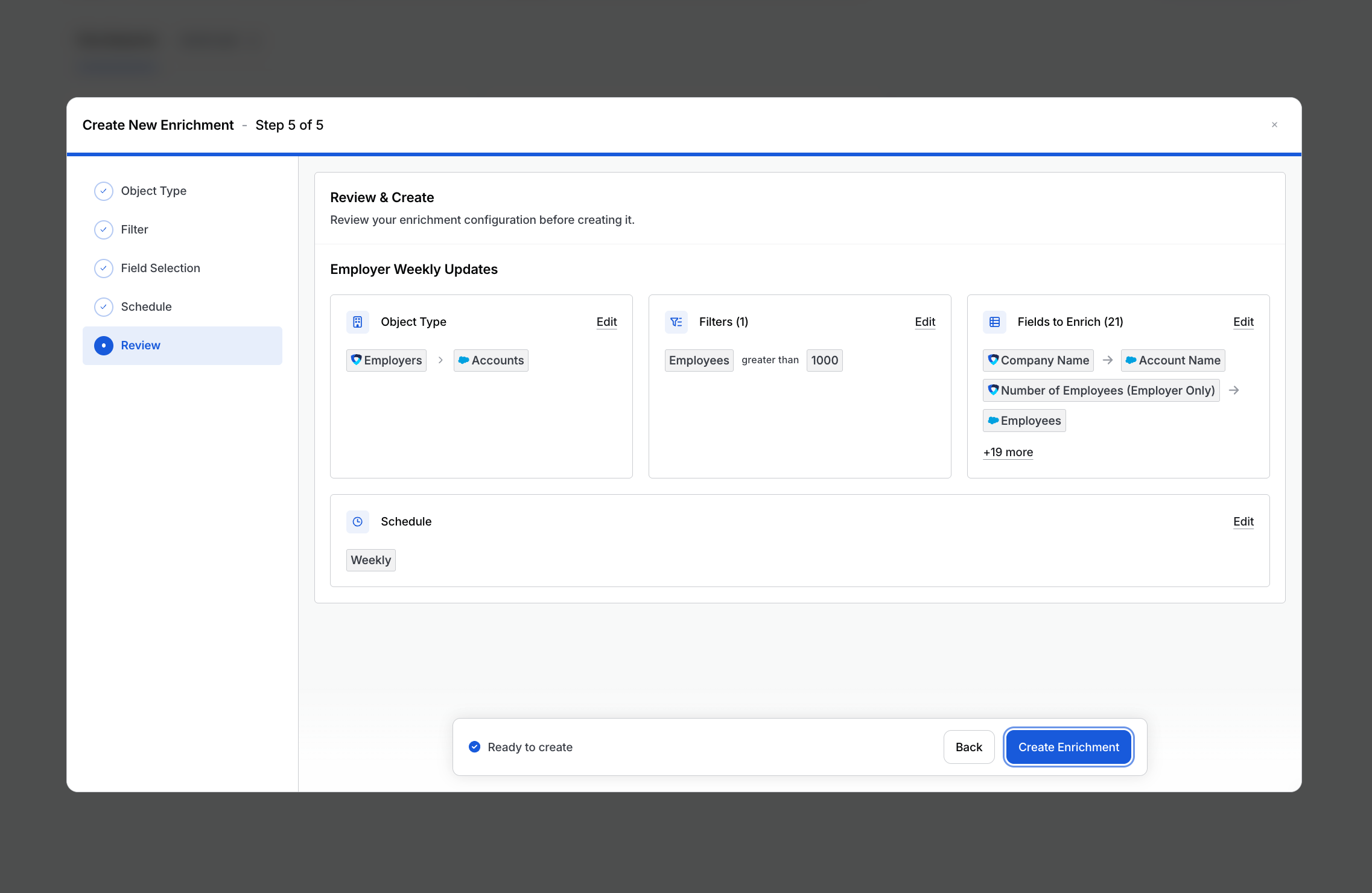Image resolution: width=1372 pixels, height=893 pixels.
Task: Click Number of Employees (Employer Only) chip
Action: tap(1102, 391)
